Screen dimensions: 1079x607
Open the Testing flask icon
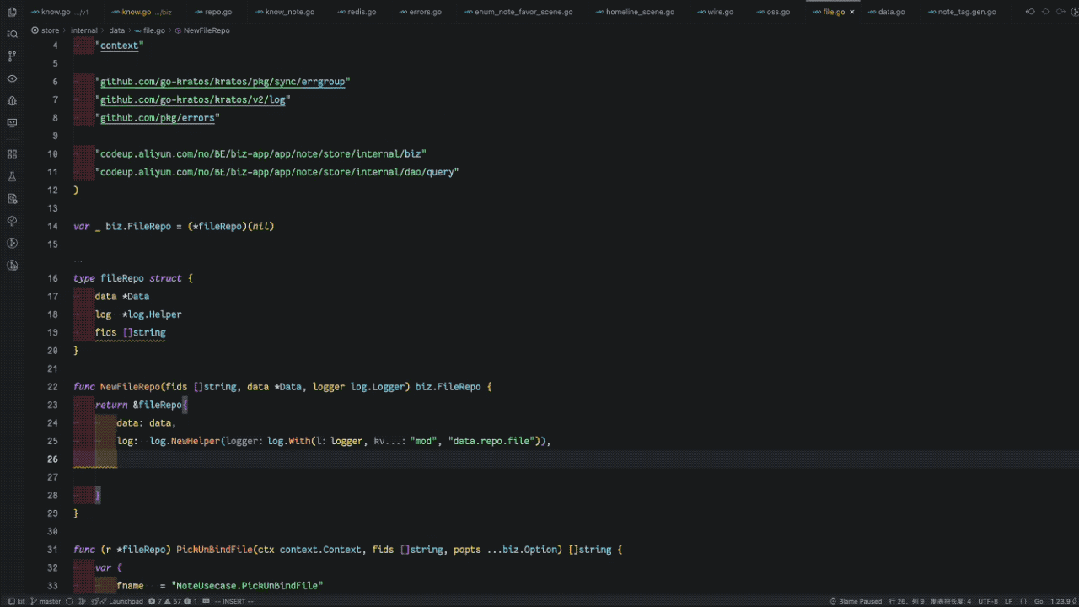pyautogui.click(x=12, y=177)
